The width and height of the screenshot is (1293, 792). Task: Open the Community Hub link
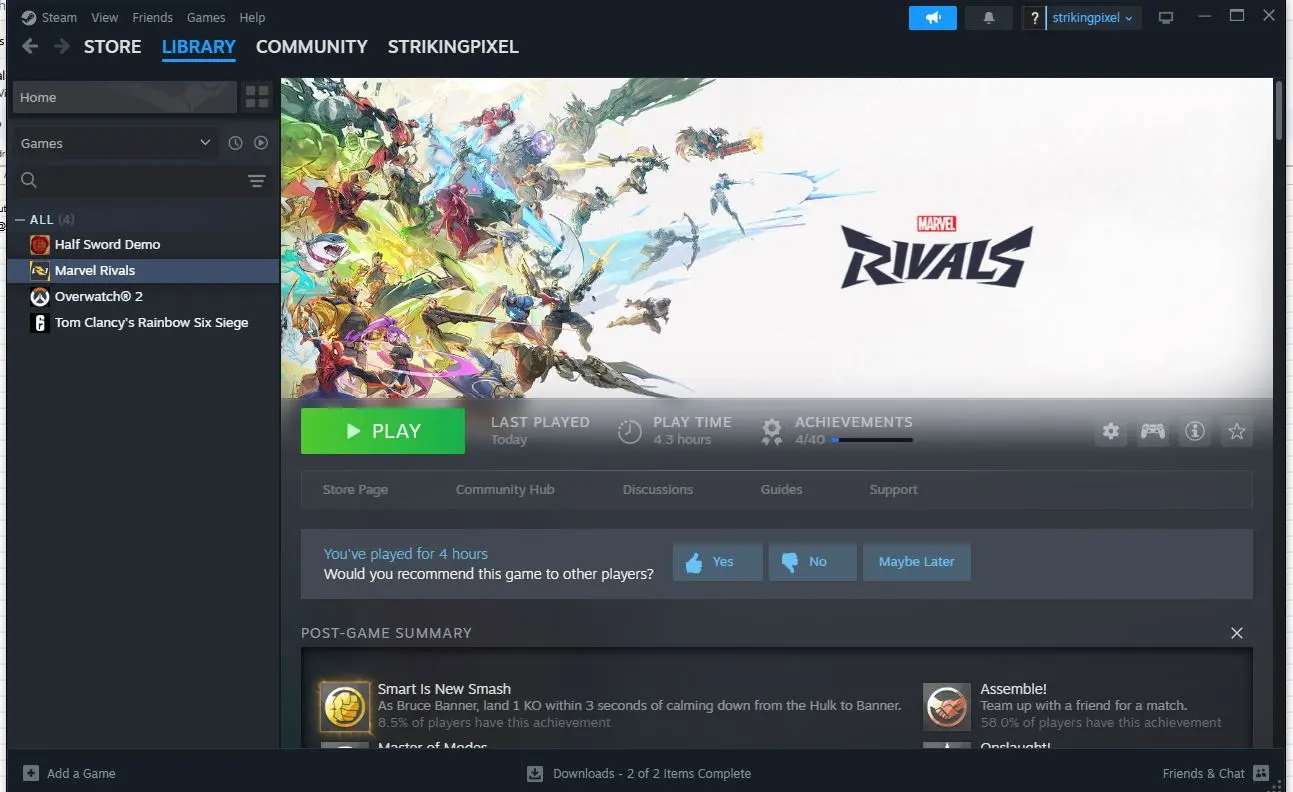[x=505, y=490]
